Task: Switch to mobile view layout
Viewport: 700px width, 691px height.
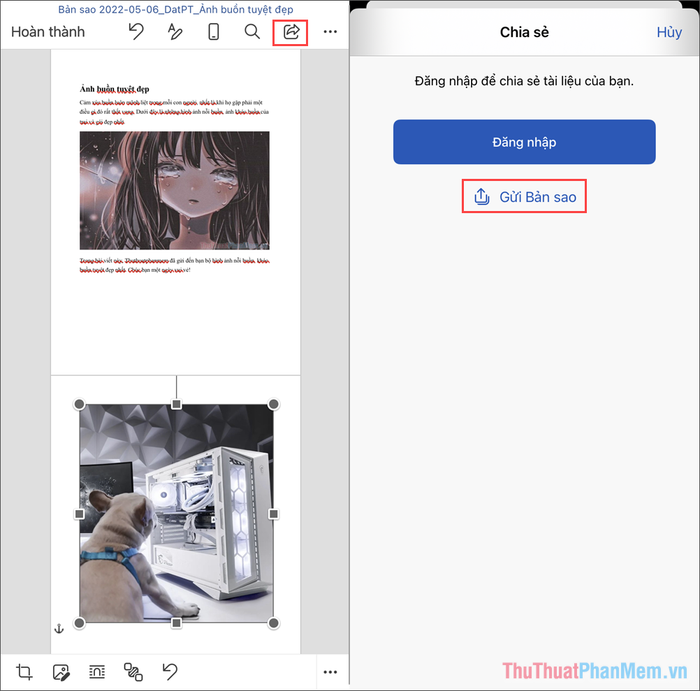Action: click(213, 32)
